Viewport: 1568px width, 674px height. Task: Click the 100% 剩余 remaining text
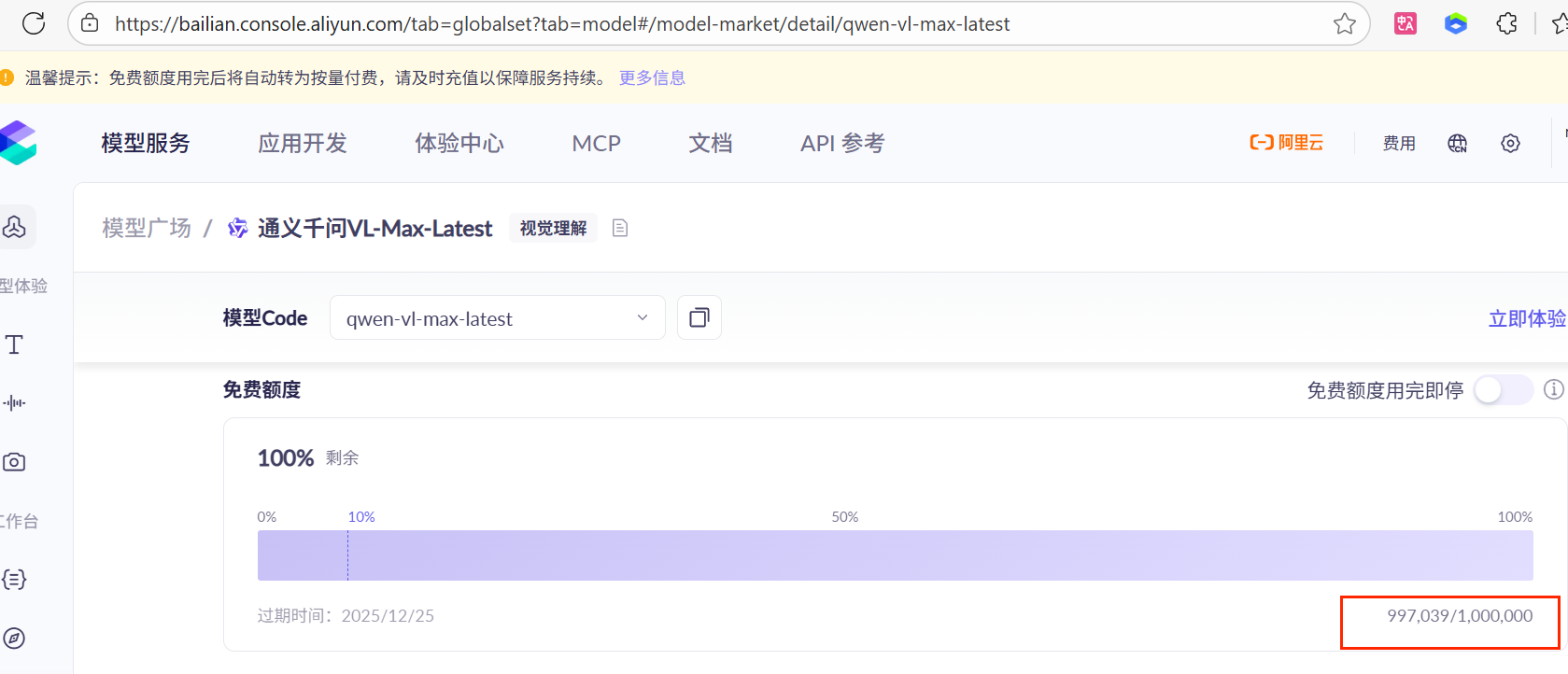308,457
